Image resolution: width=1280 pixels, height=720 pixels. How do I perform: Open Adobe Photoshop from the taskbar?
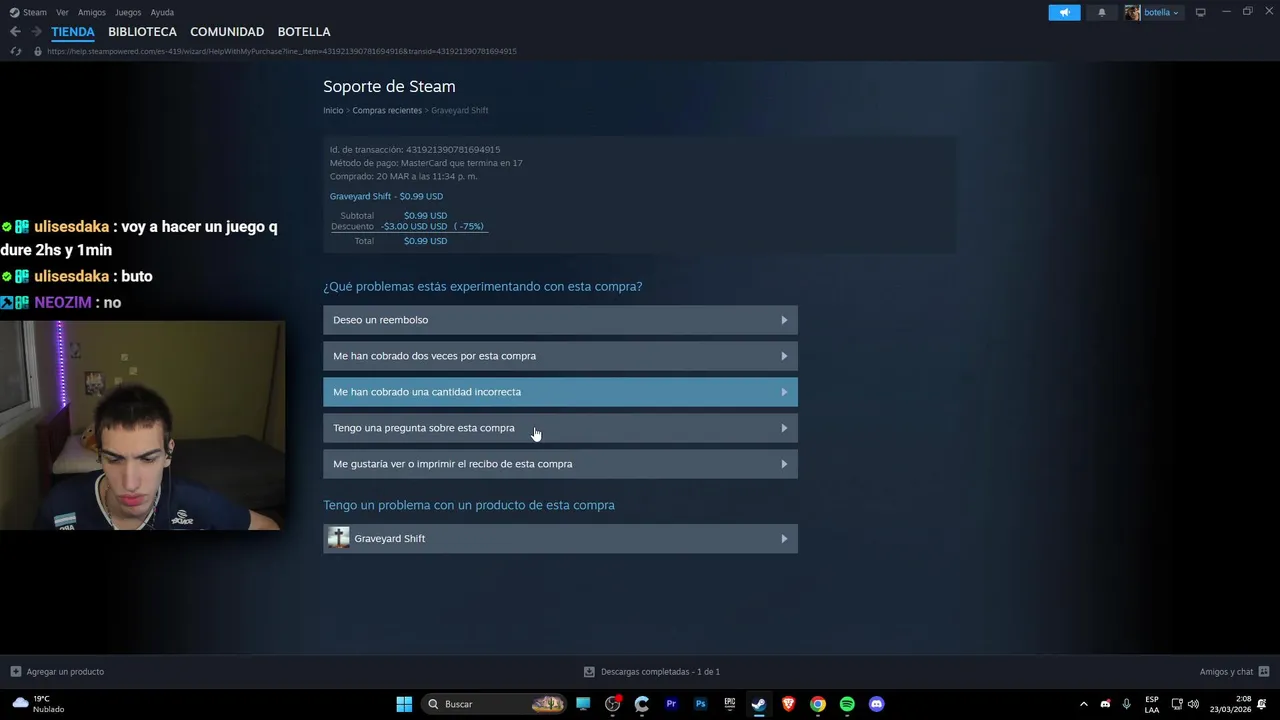(700, 704)
